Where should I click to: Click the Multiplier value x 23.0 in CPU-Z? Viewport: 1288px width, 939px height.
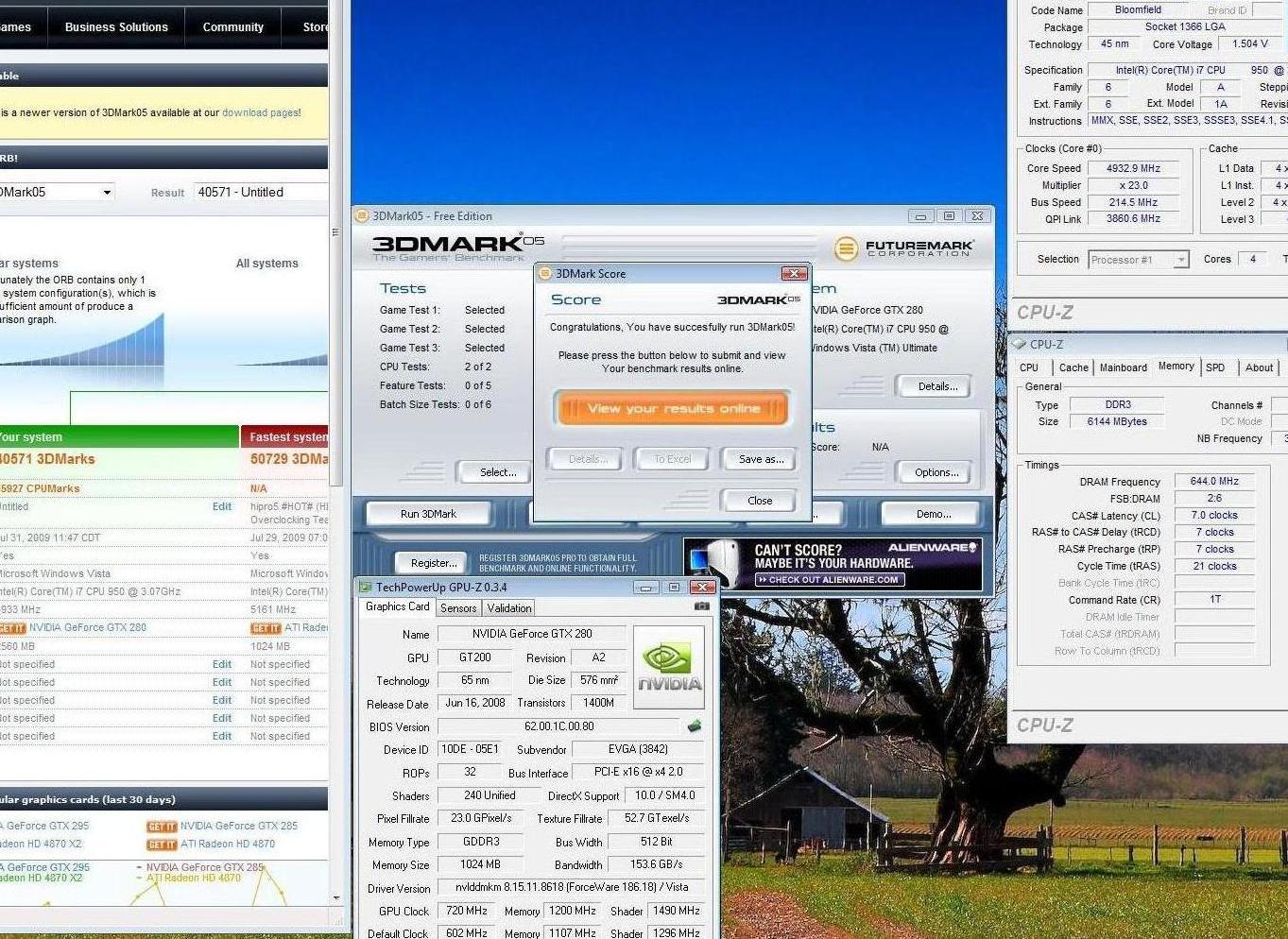point(1133,185)
